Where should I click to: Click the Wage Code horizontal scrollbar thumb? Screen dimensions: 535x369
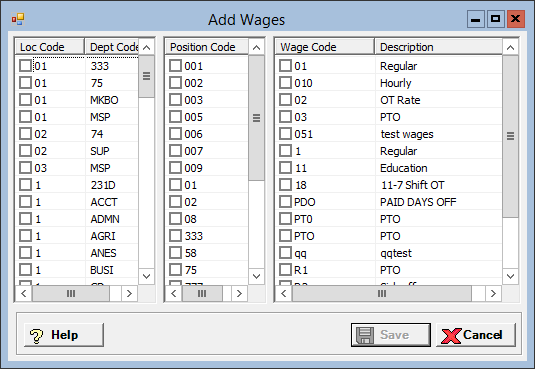click(x=382, y=294)
